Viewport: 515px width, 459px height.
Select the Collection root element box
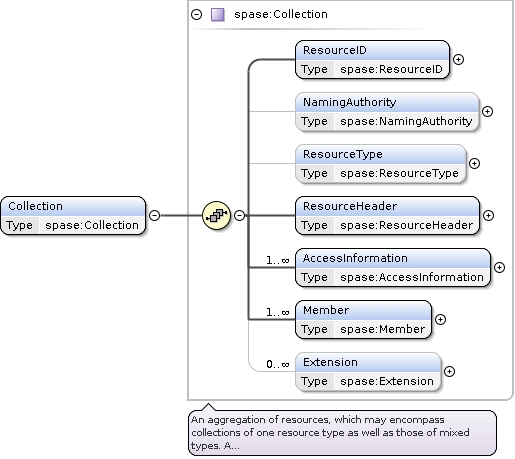(x=73, y=215)
